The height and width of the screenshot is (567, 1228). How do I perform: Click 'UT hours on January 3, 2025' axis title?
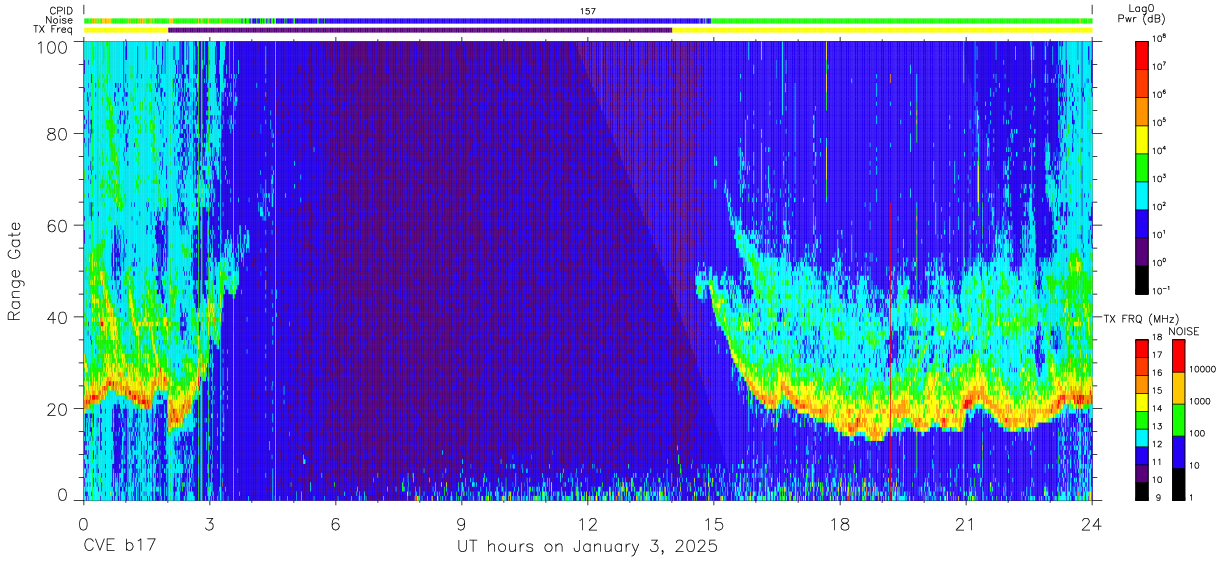click(587, 548)
